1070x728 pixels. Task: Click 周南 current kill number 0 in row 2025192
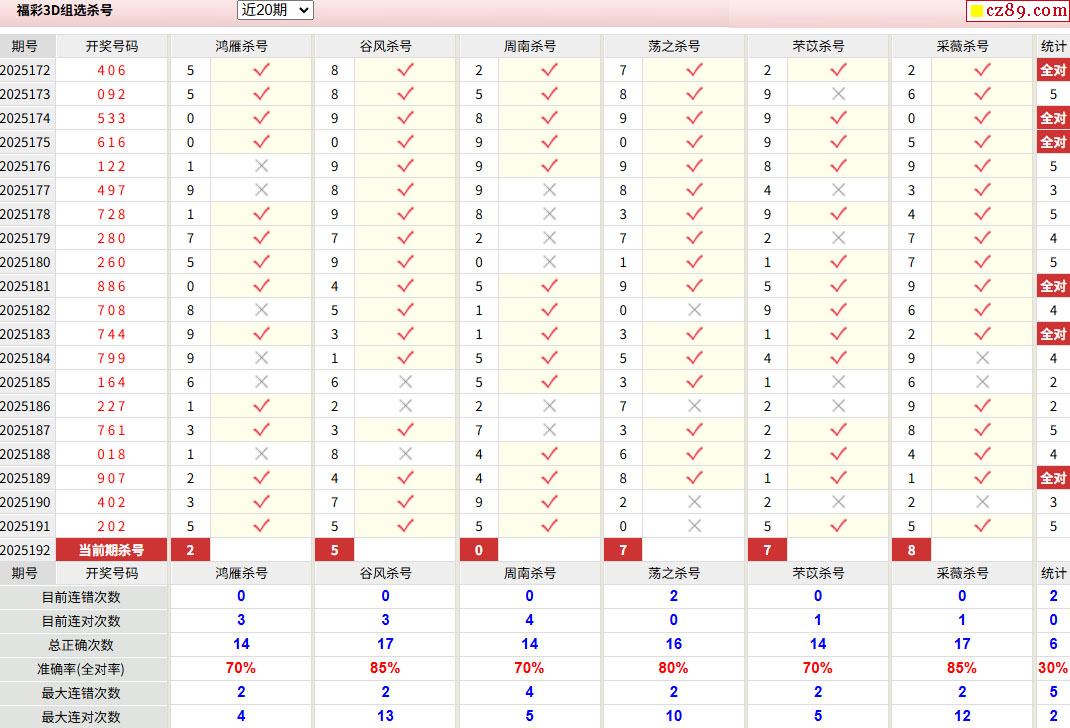pyautogui.click(x=479, y=550)
